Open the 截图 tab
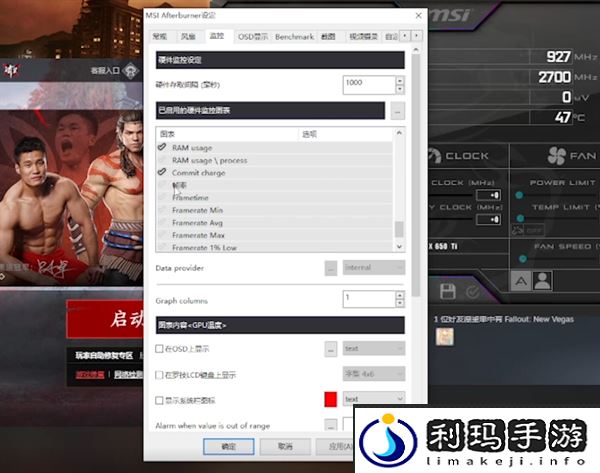600x473 pixels. tap(328, 37)
